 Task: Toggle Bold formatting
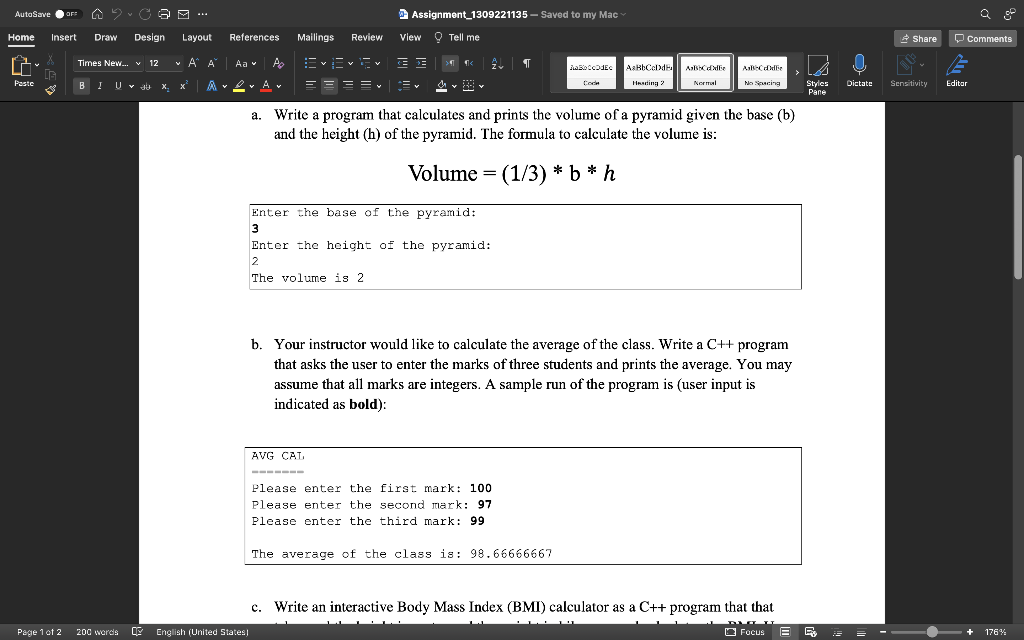pos(82,86)
